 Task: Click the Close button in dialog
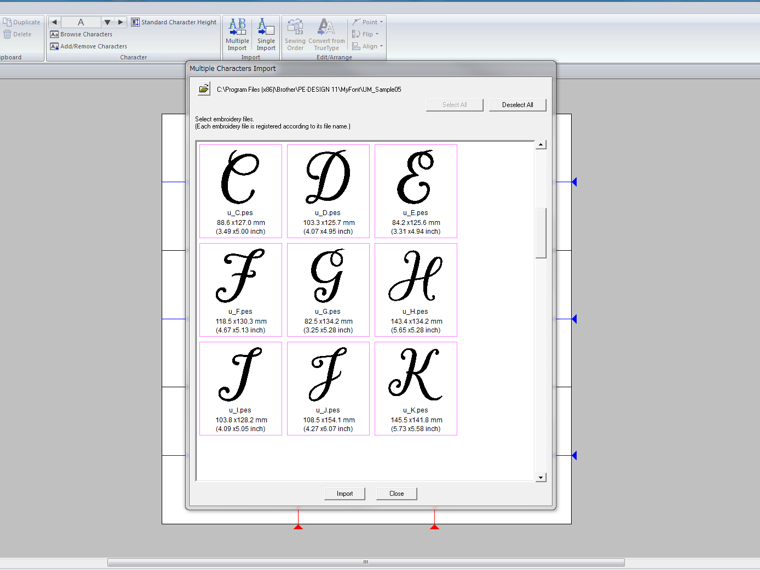point(396,493)
